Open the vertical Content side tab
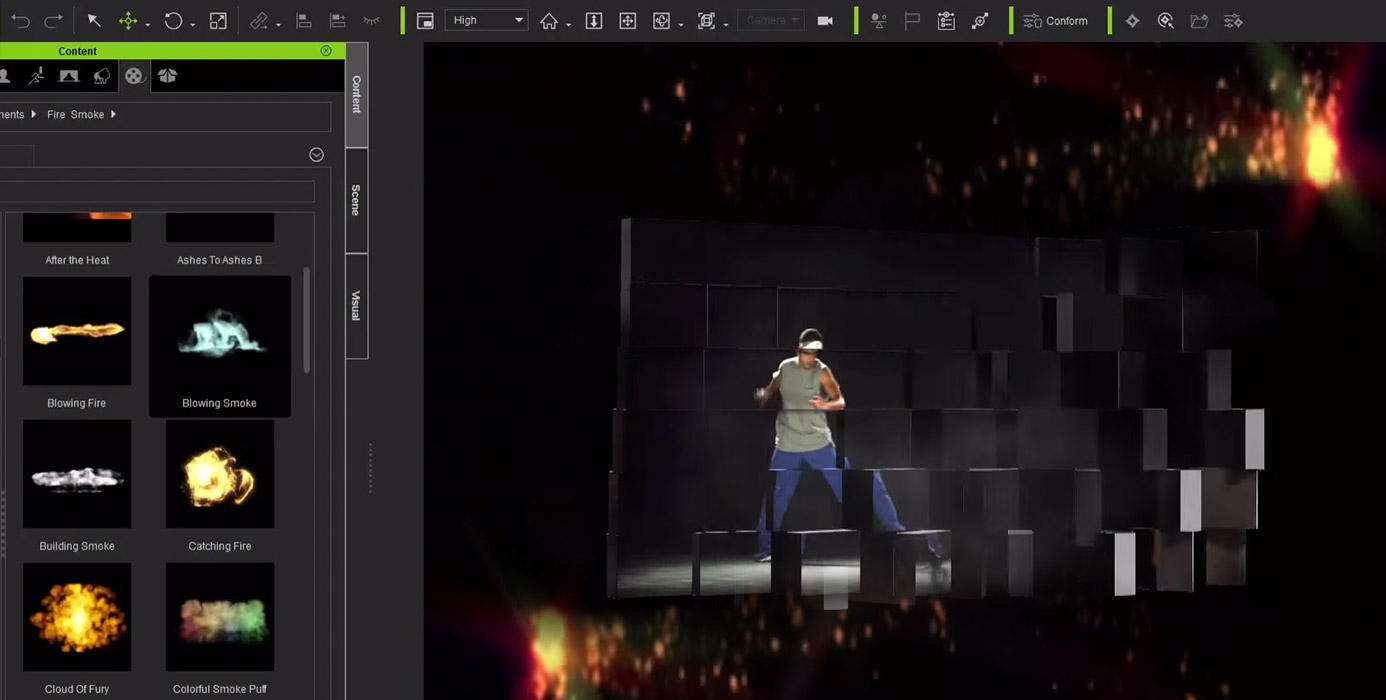The height and width of the screenshot is (700, 1386). coord(356,94)
